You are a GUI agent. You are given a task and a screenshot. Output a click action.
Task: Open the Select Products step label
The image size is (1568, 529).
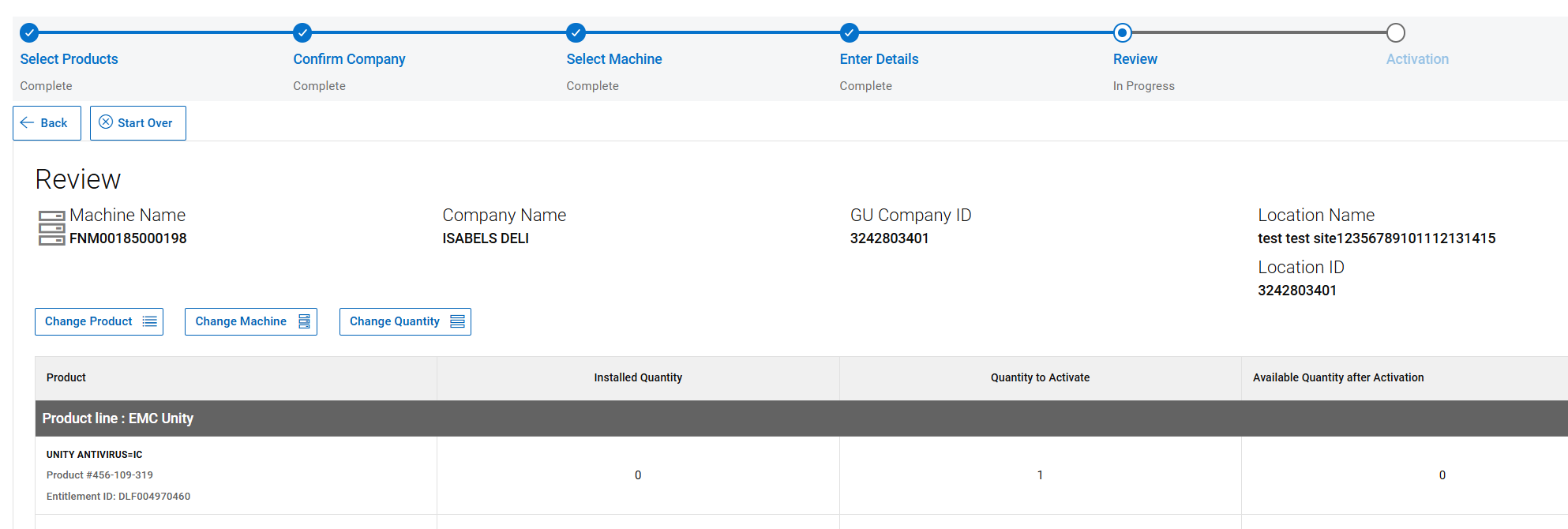[69, 59]
